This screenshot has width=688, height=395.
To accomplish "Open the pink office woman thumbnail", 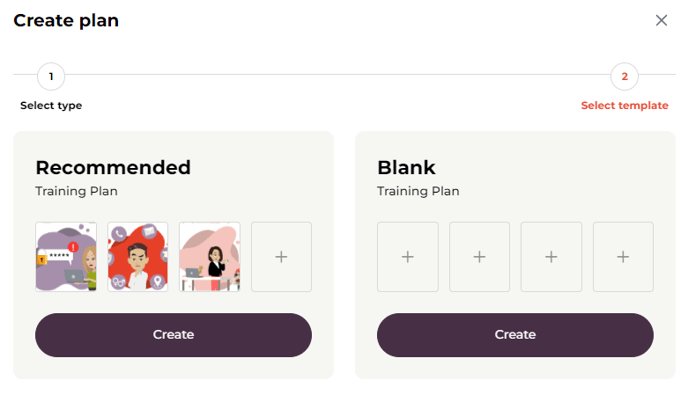I will pyautogui.click(x=210, y=257).
